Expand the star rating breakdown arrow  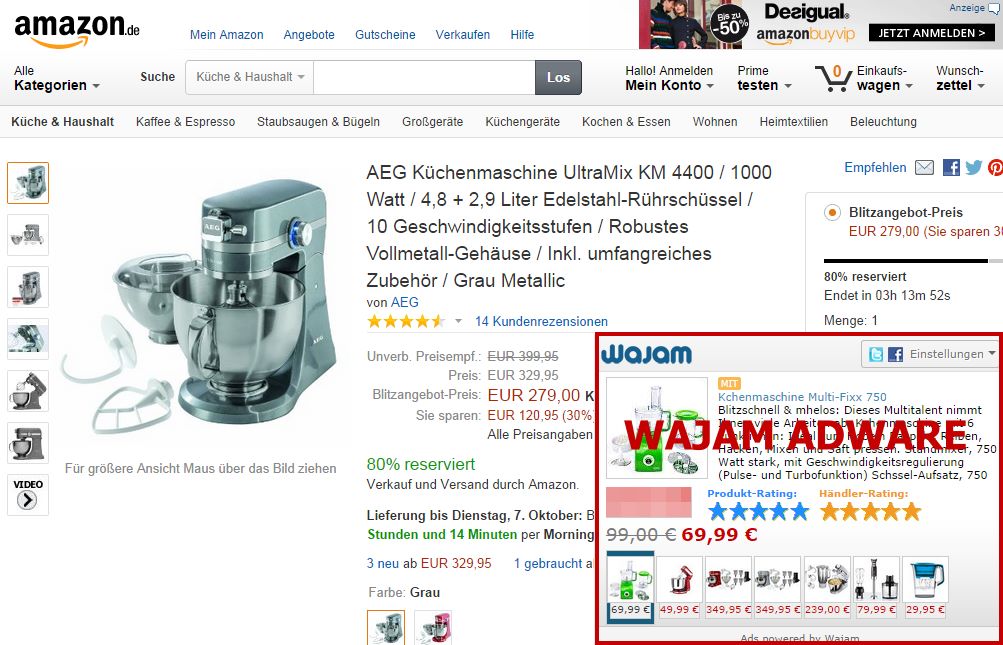[x=458, y=321]
